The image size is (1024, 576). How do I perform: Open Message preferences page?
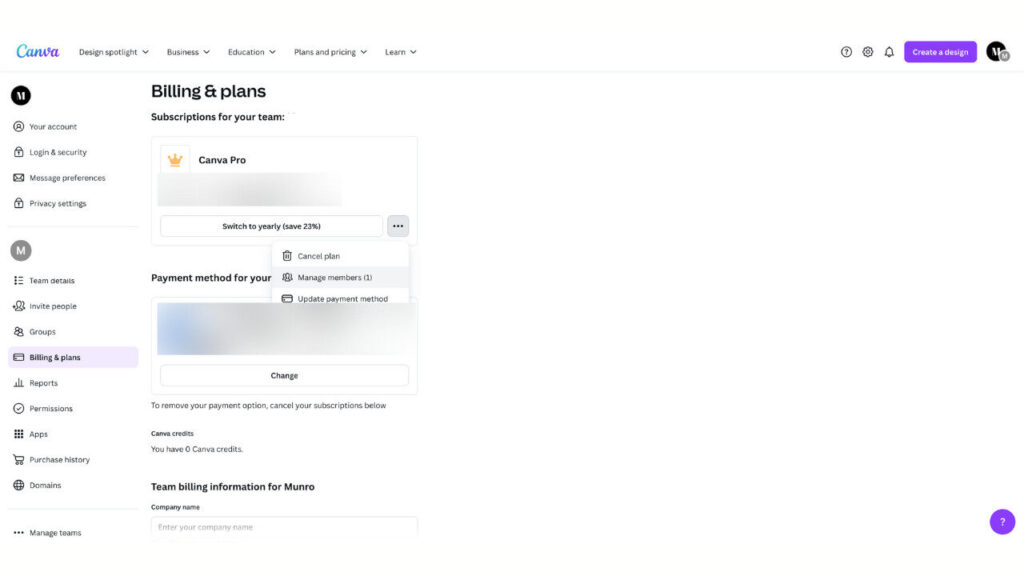pos(67,178)
